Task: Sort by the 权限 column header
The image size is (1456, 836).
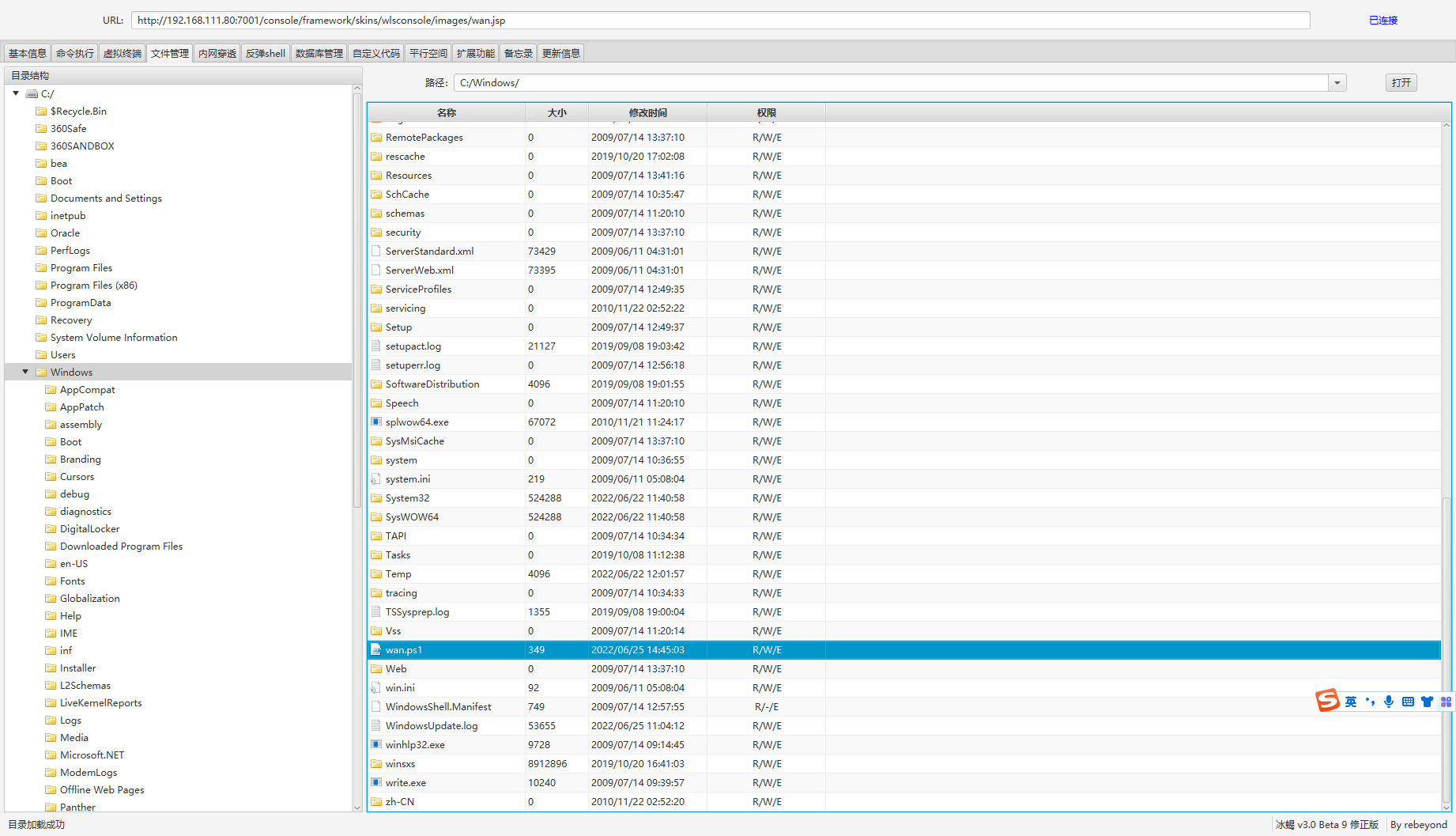Action: point(766,112)
